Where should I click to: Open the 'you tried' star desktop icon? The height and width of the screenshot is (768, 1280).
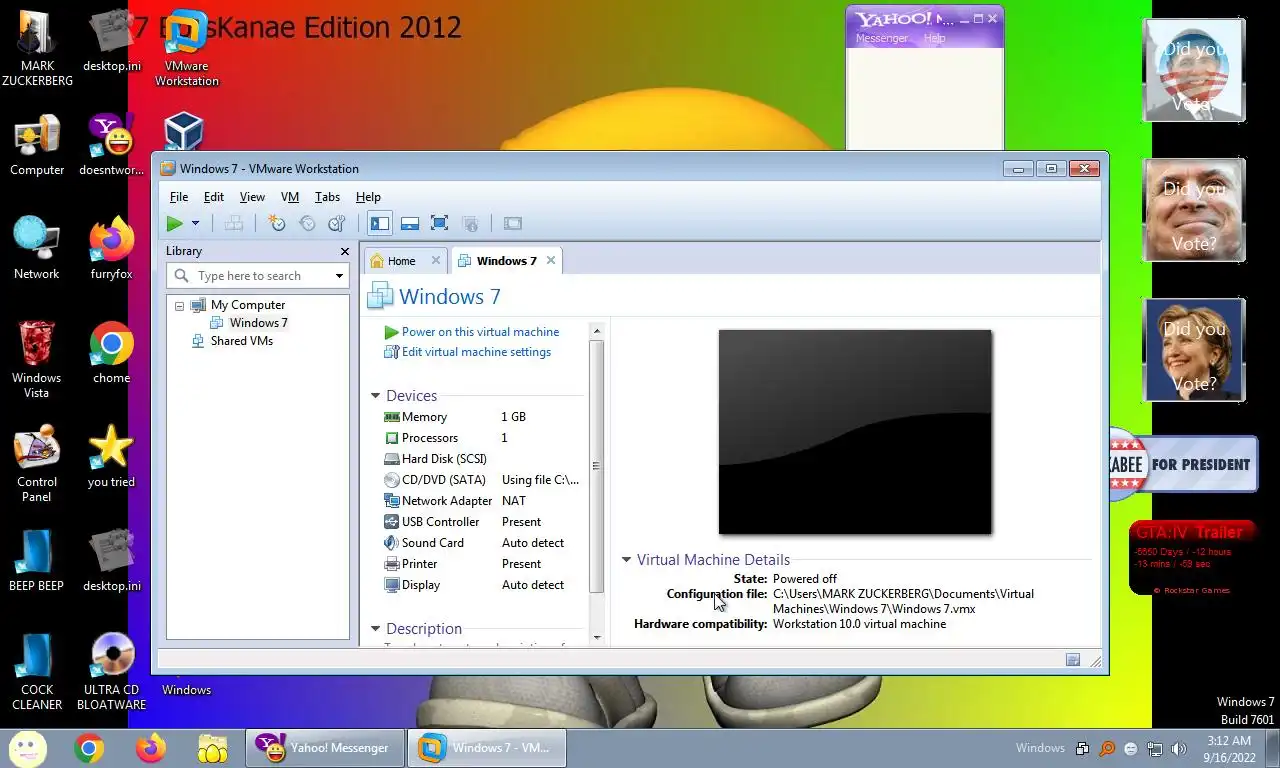tap(111, 456)
